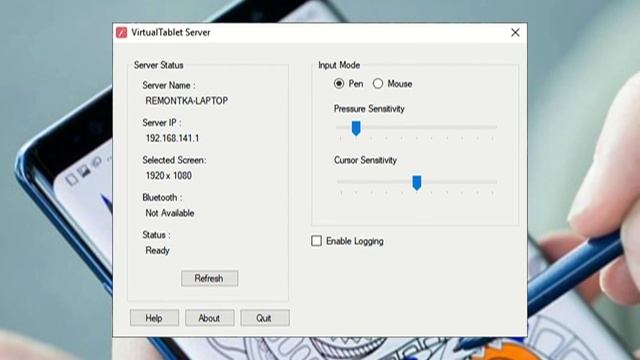
Task: Click the Bluetooth label
Action: pos(162,198)
